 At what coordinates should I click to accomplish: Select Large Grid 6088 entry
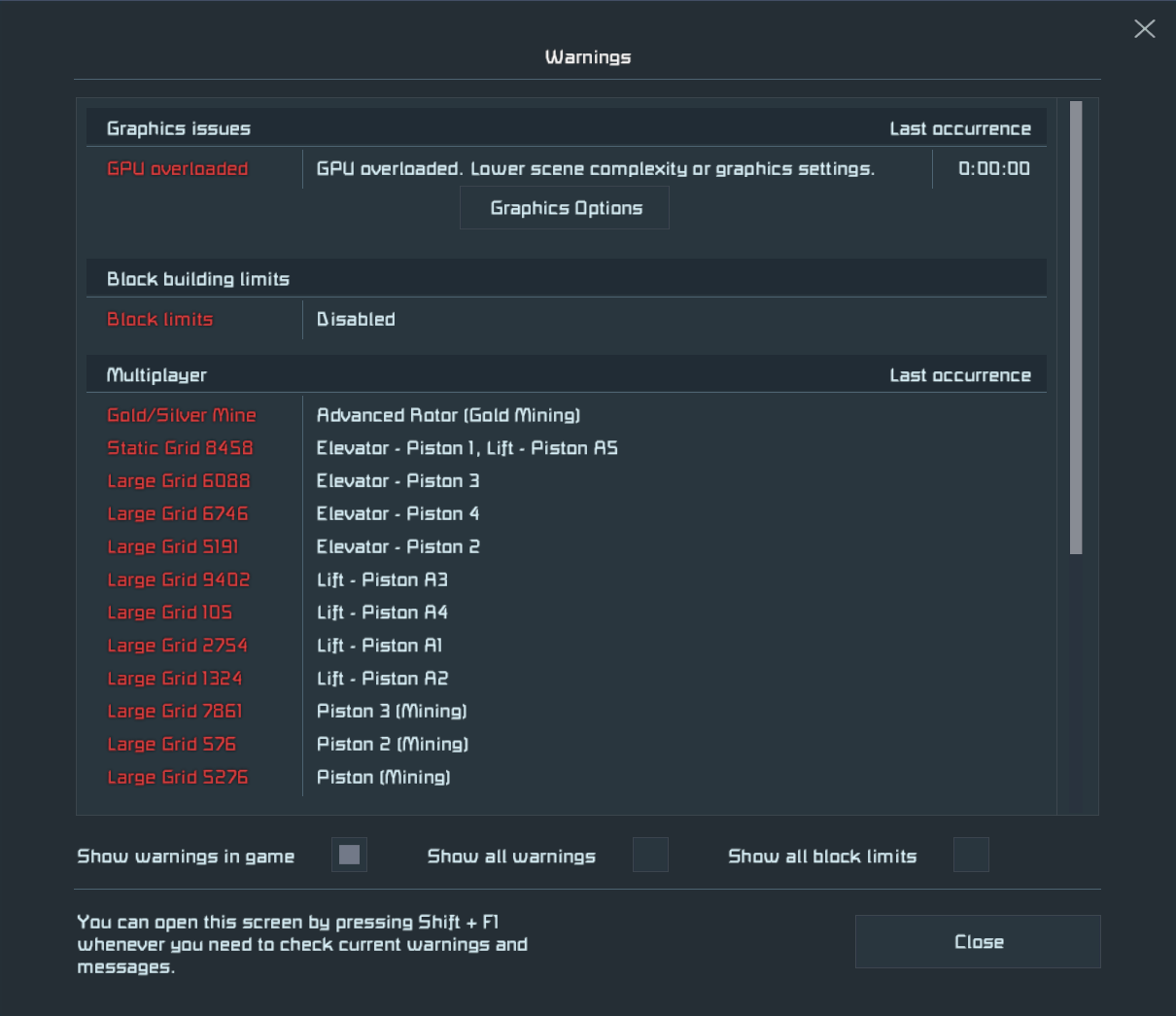[x=179, y=481]
